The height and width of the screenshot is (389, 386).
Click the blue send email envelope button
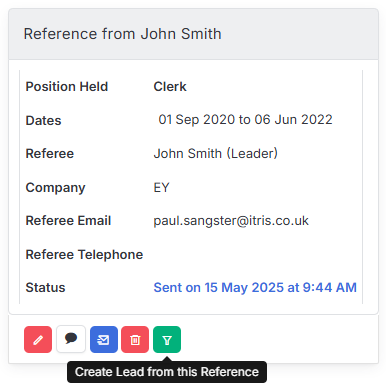(x=104, y=339)
